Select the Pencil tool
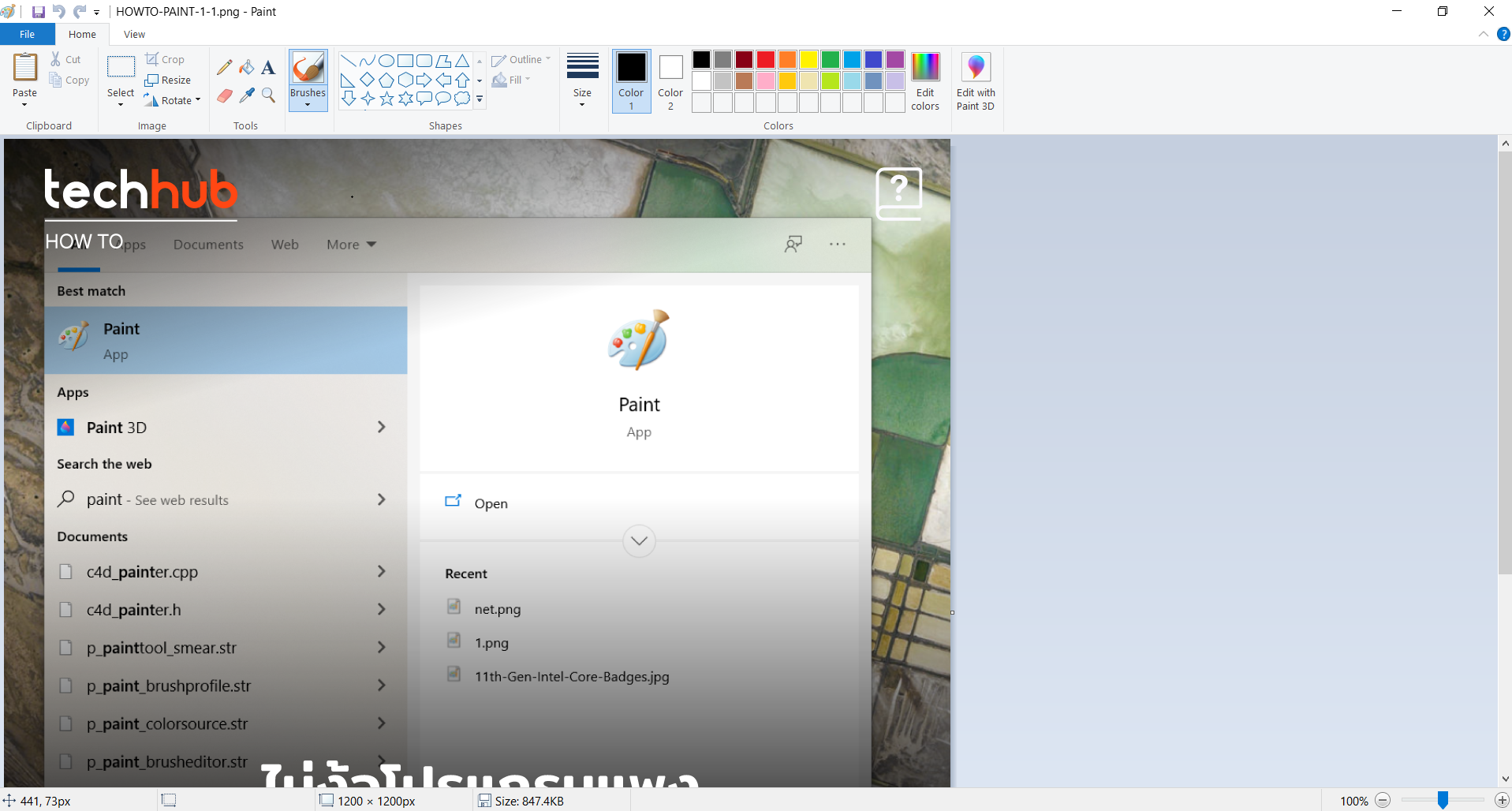The width and height of the screenshot is (1512, 811). (224, 68)
